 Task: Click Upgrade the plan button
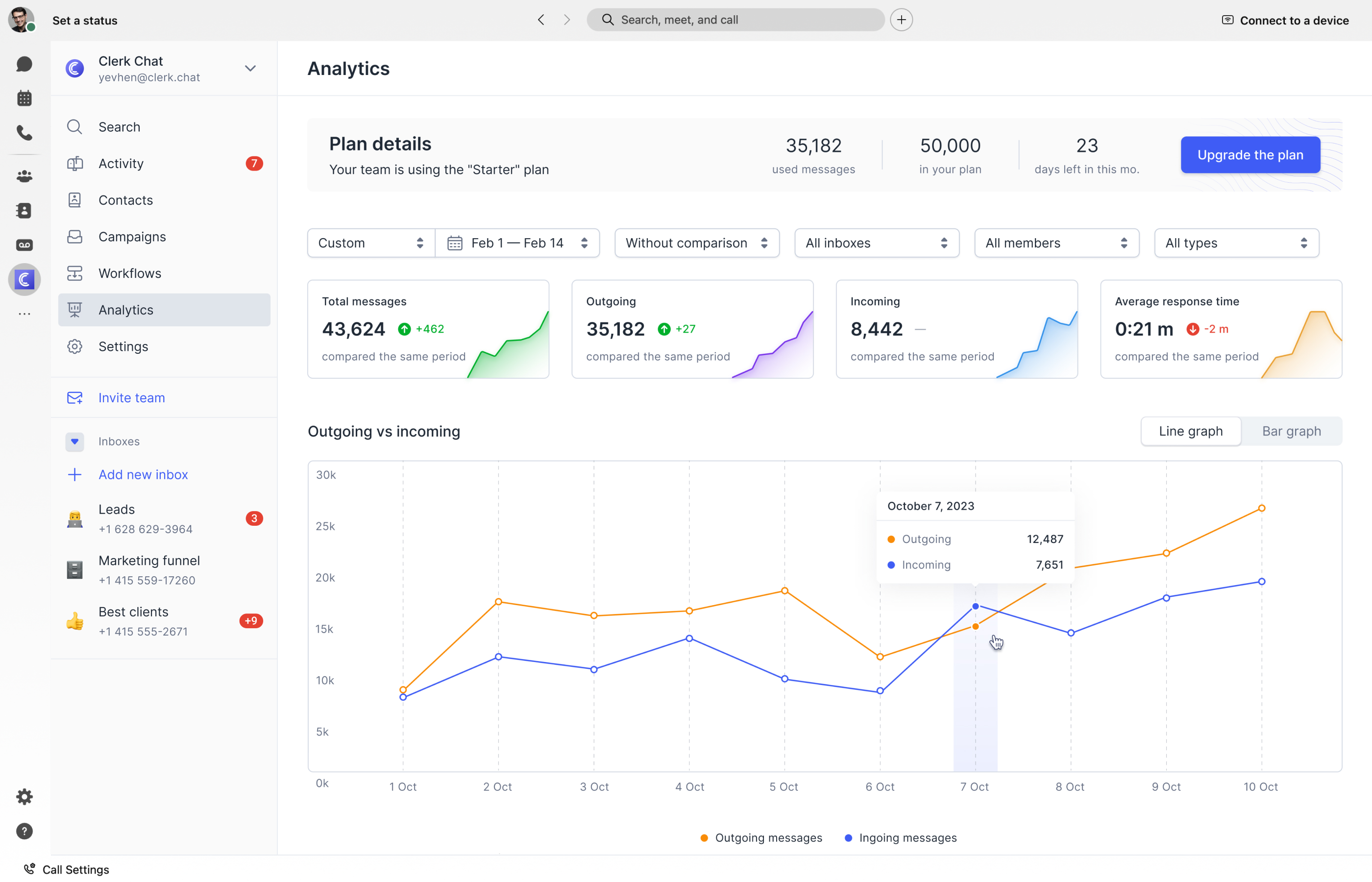pyautogui.click(x=1250, y=155)
